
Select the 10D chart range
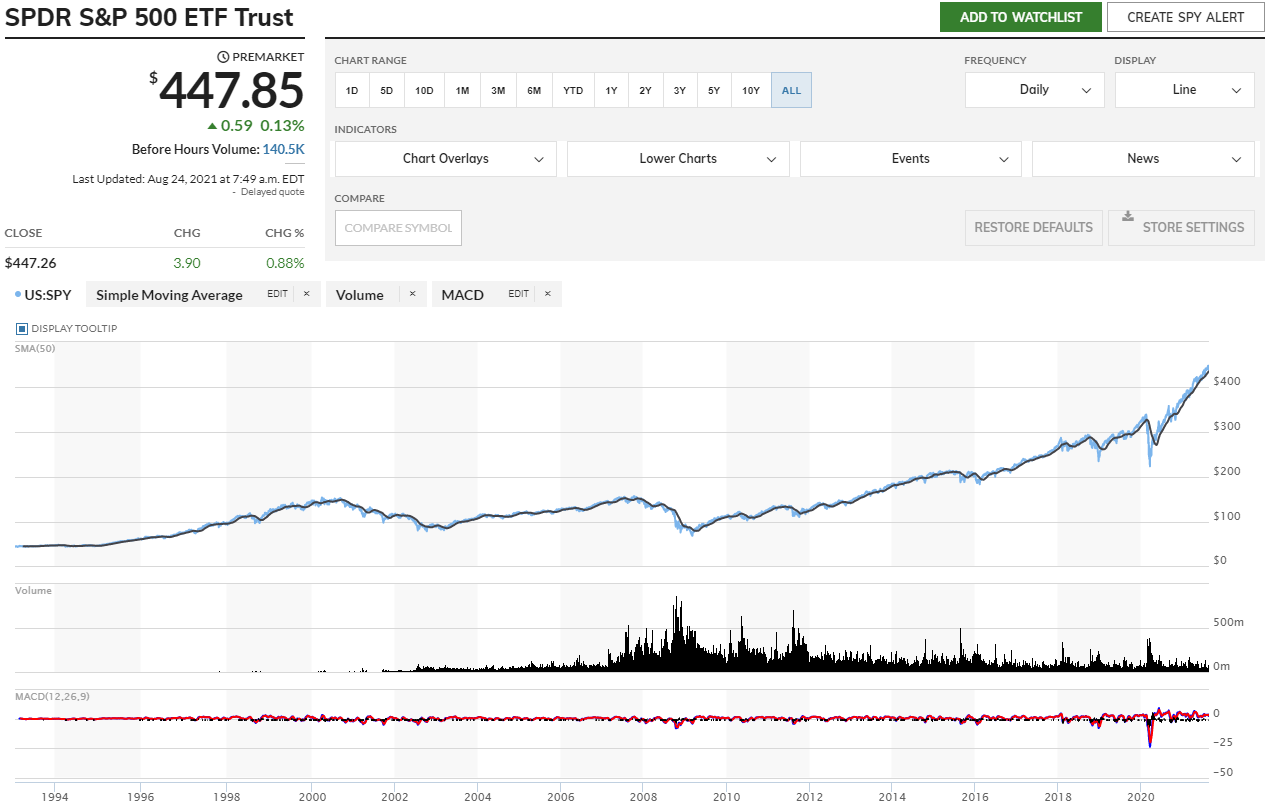[x=424, y=90]
